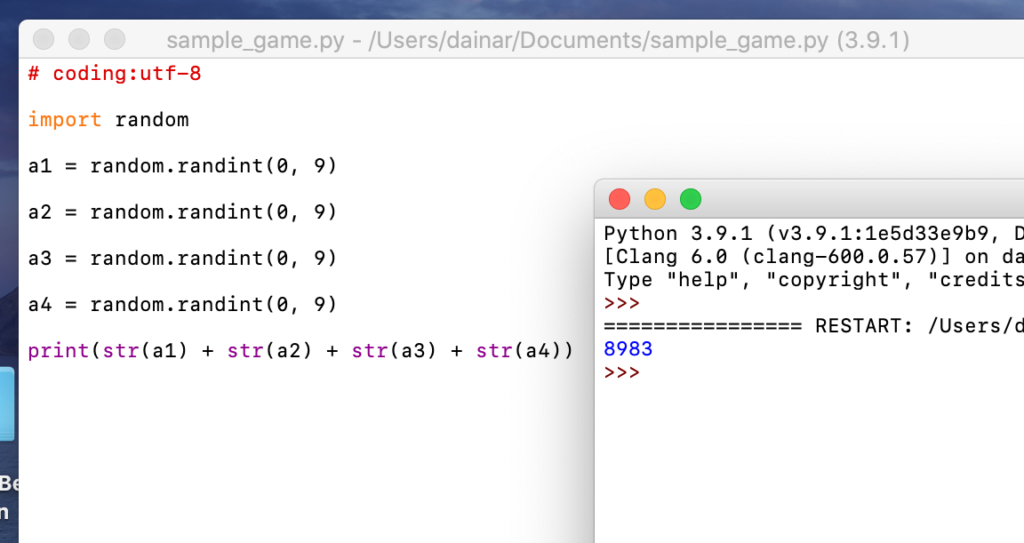Click the last >>> prompt in shell
This screenshot has width=1024, height=543.
pyautogui.click(x=622, y=372)
